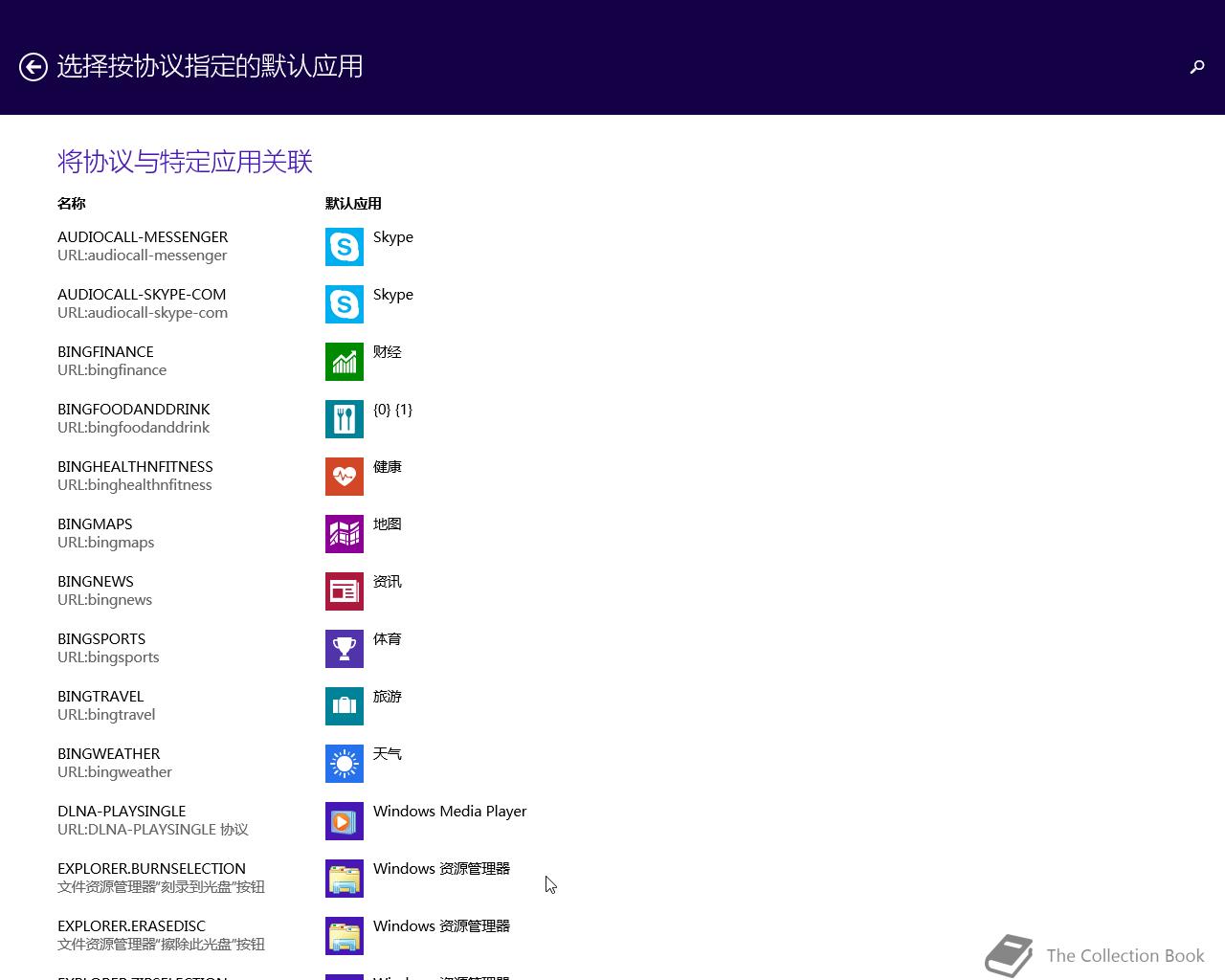Image resolution: width=1225 pixels, height=980 pixels.
Task: Click the 选择按协议指定的默认应用 page title
Action: coord(211,66)
